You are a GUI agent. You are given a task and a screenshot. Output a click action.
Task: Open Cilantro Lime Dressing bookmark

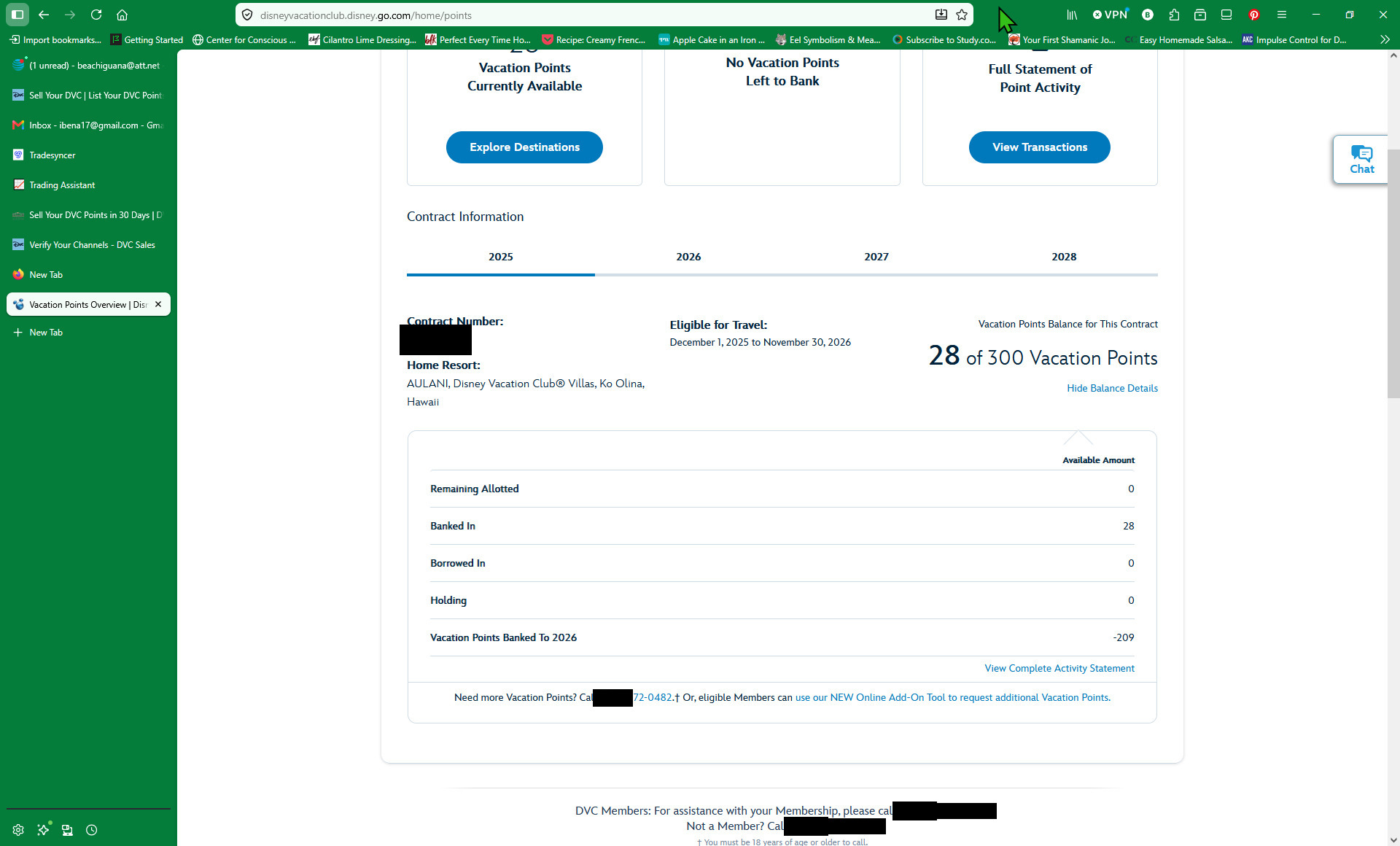[362, 39]
